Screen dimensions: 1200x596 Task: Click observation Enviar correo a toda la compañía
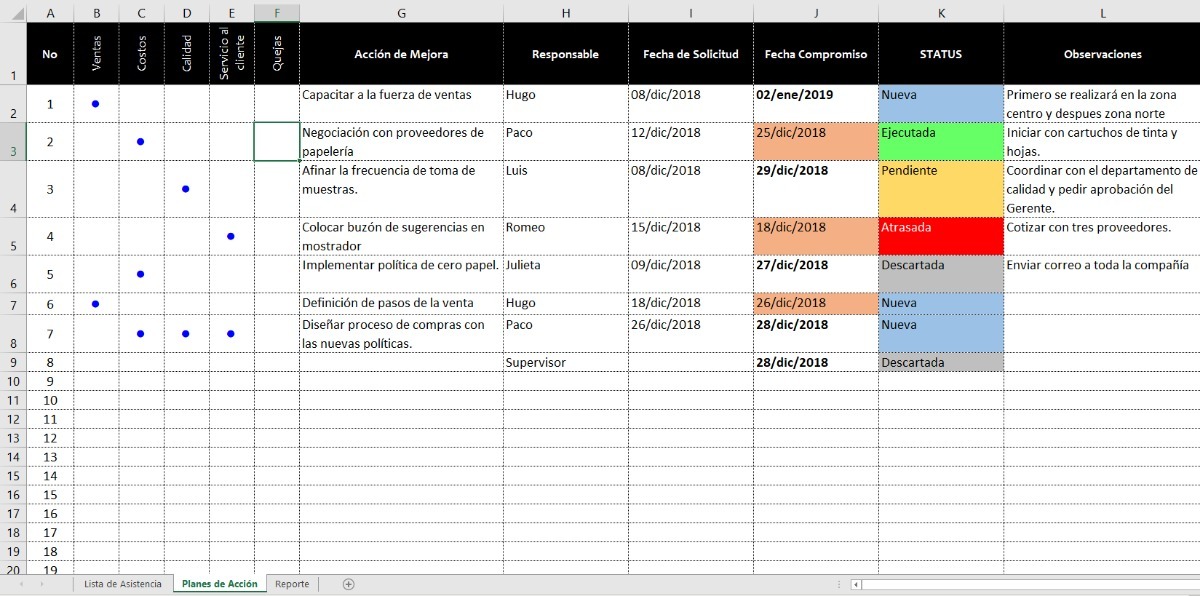(1102, 274)
